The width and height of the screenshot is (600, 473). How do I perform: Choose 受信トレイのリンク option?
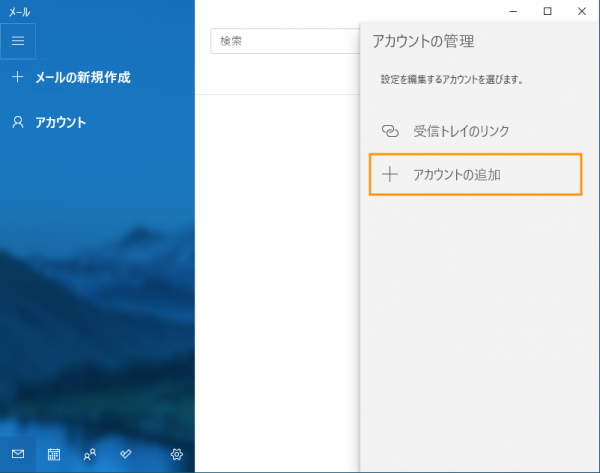click(476, 131)
